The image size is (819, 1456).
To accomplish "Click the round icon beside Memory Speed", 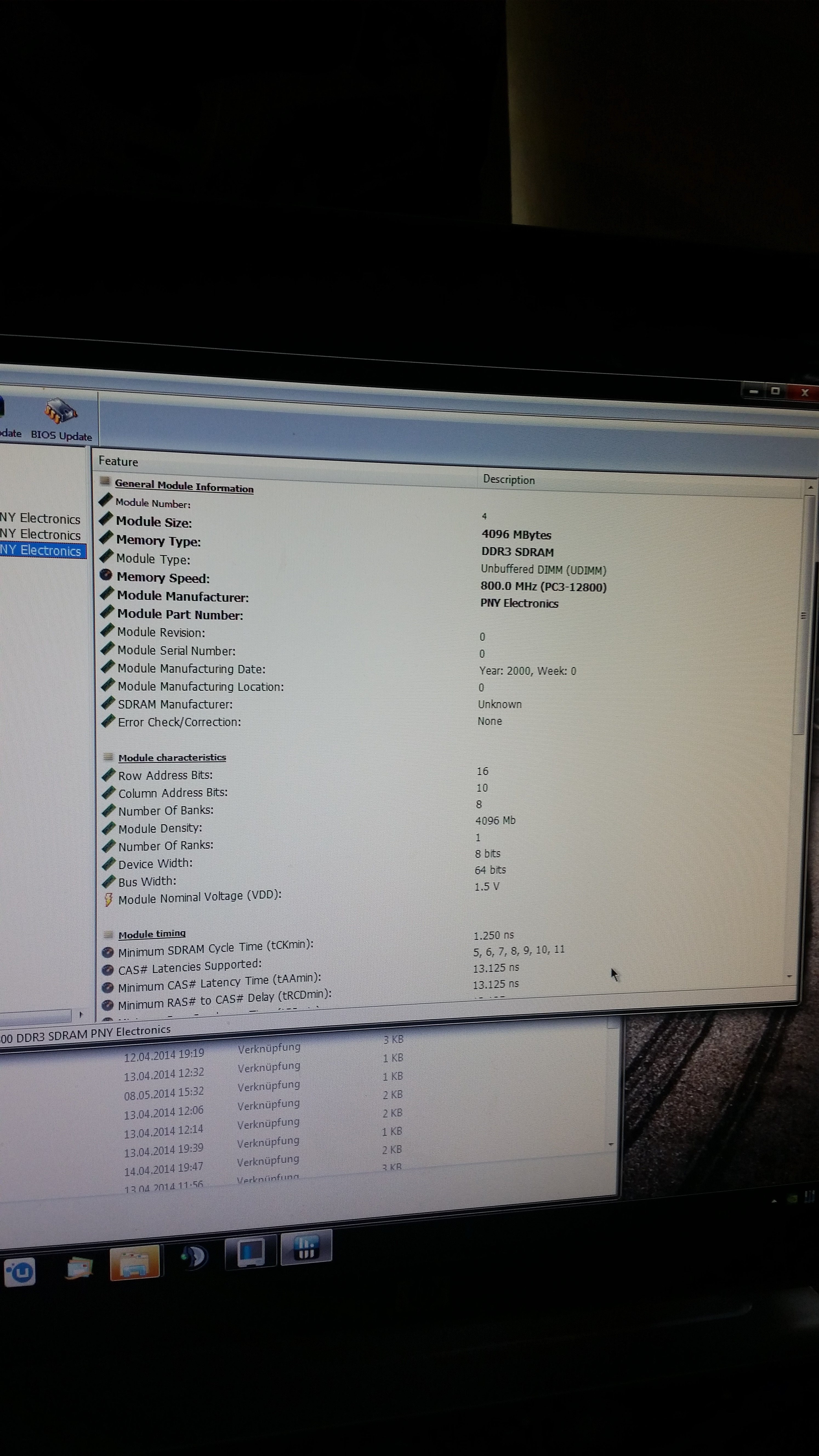I will (106, 575).
